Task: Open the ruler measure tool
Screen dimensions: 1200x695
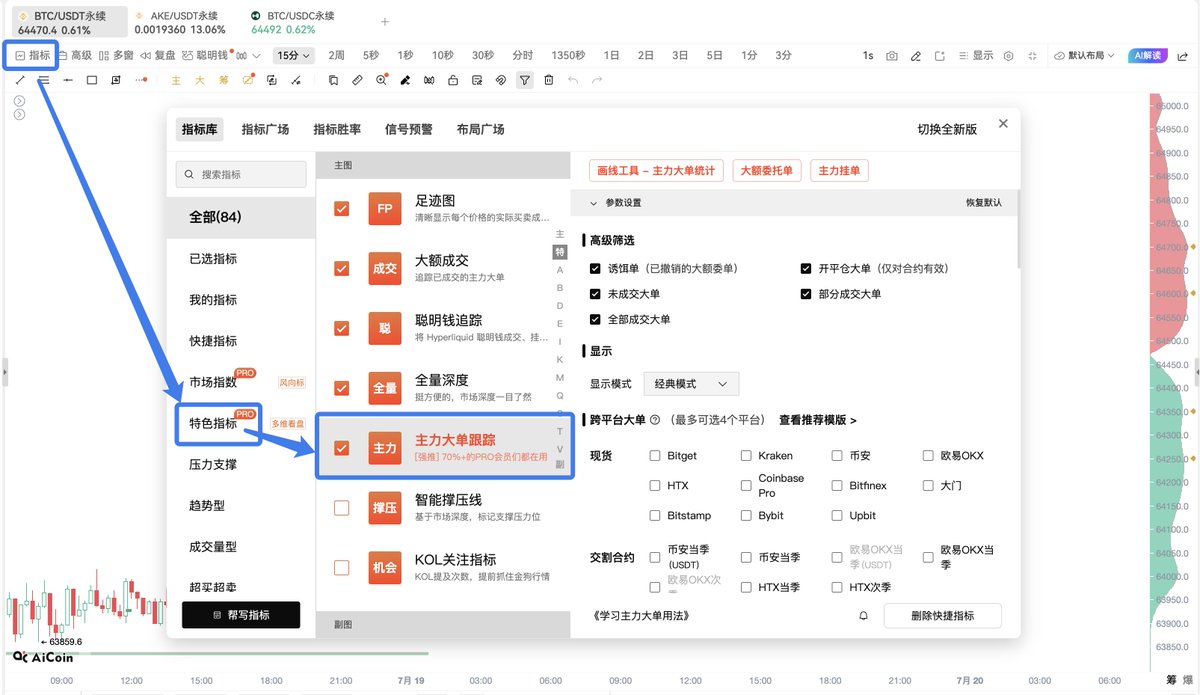Action: tap(358, 80)
